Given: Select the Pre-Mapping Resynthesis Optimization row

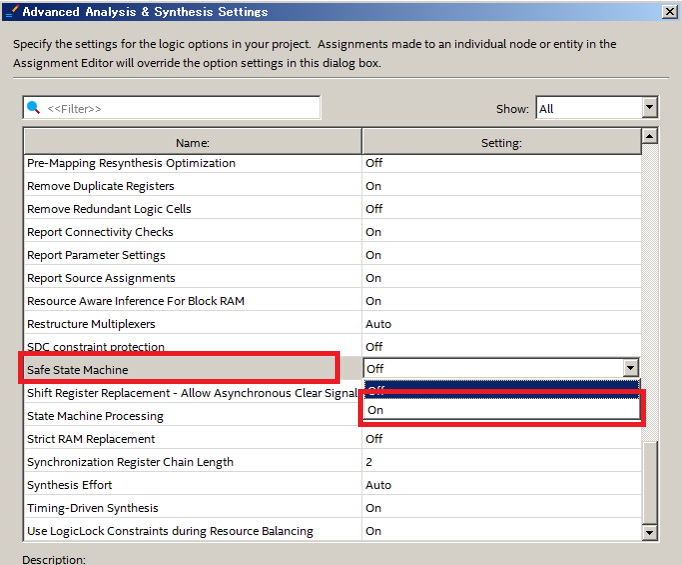Looking at the screenshot, I should coord(193,163).
